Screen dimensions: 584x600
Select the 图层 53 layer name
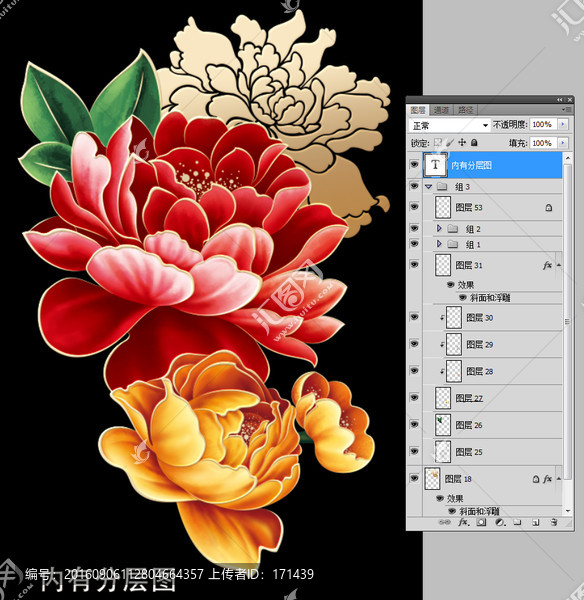tap(469, 208)
